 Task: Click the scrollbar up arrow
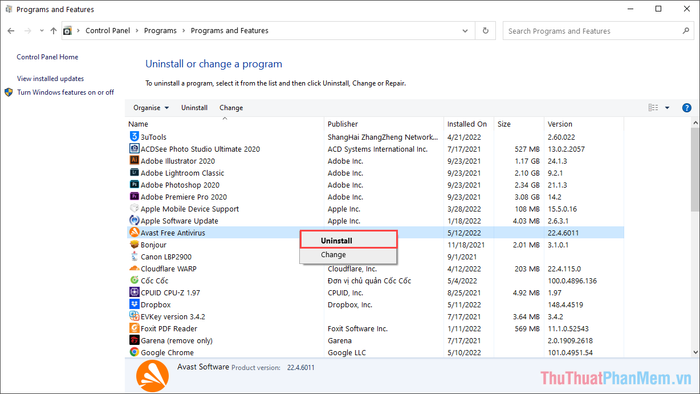click(x=695, y=122)
